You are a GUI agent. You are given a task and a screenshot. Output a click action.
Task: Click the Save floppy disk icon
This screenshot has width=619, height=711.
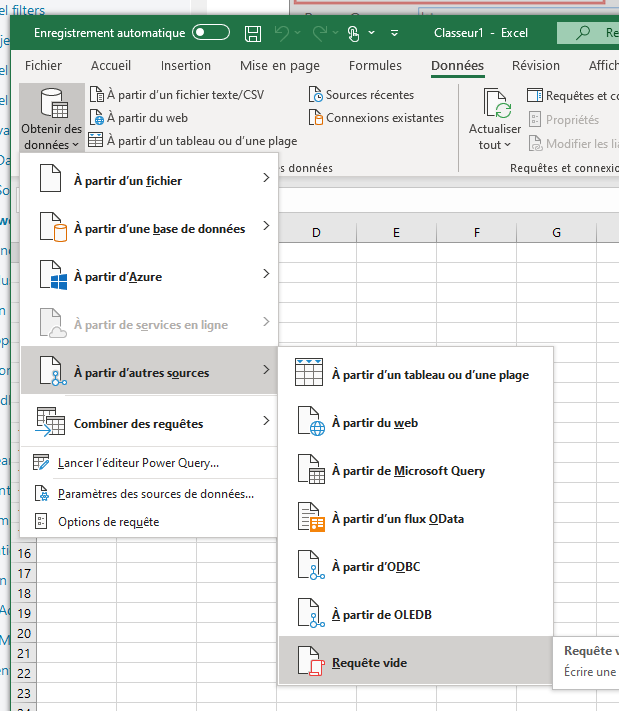click(253, 33)
